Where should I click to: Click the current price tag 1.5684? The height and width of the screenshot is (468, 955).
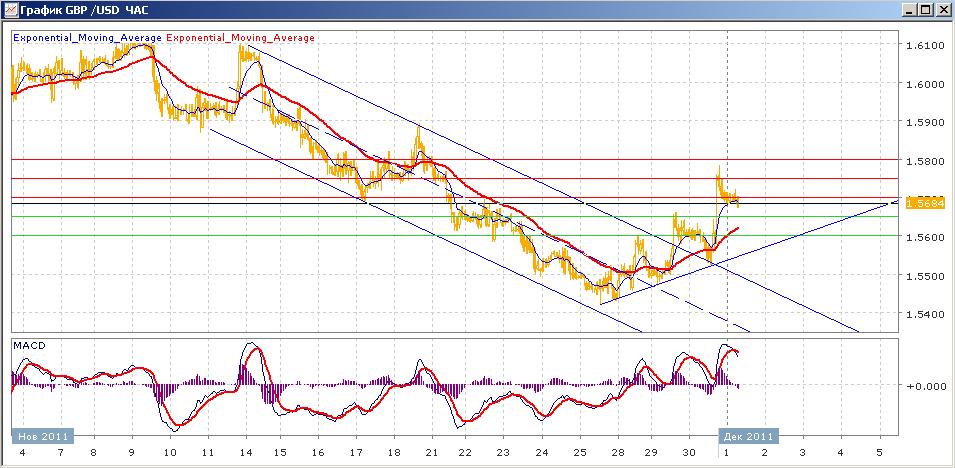925,203
